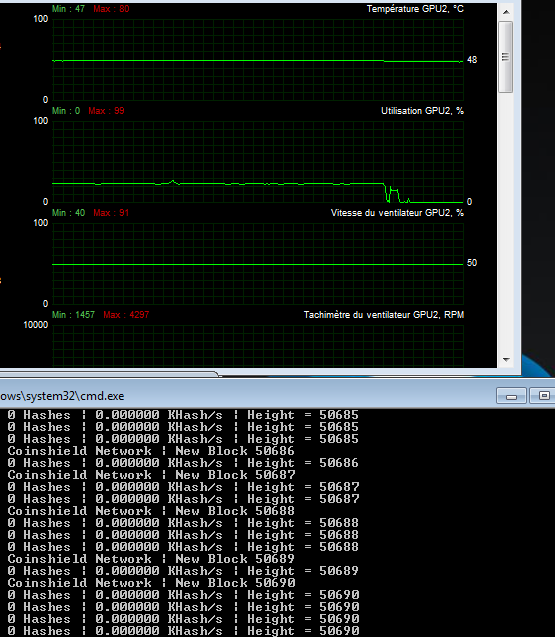Click the current fan speed value 50
This screenshot has height=637, width=555.
(x=472, y=263)
